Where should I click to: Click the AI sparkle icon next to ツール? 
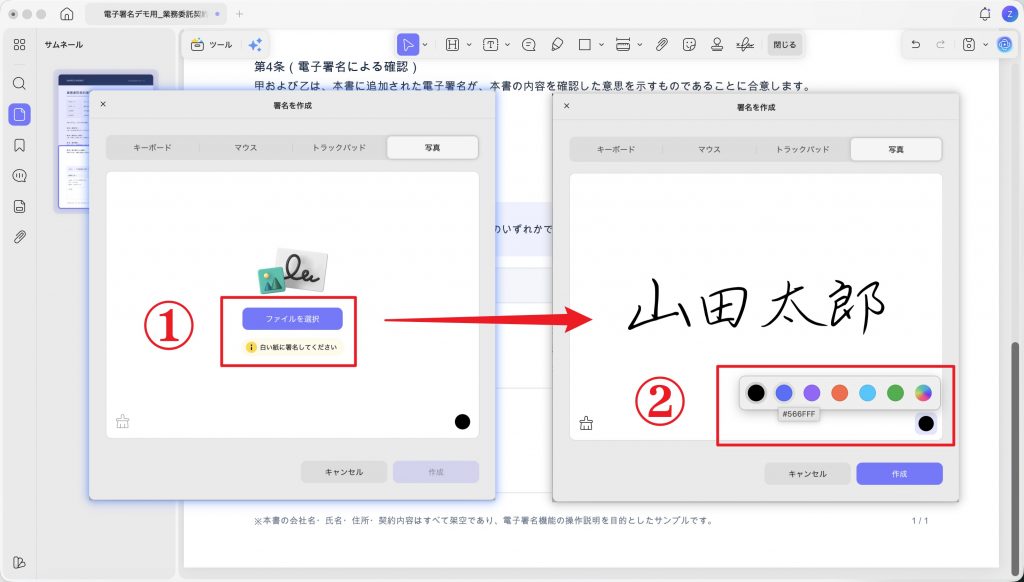tap(255, 44)
